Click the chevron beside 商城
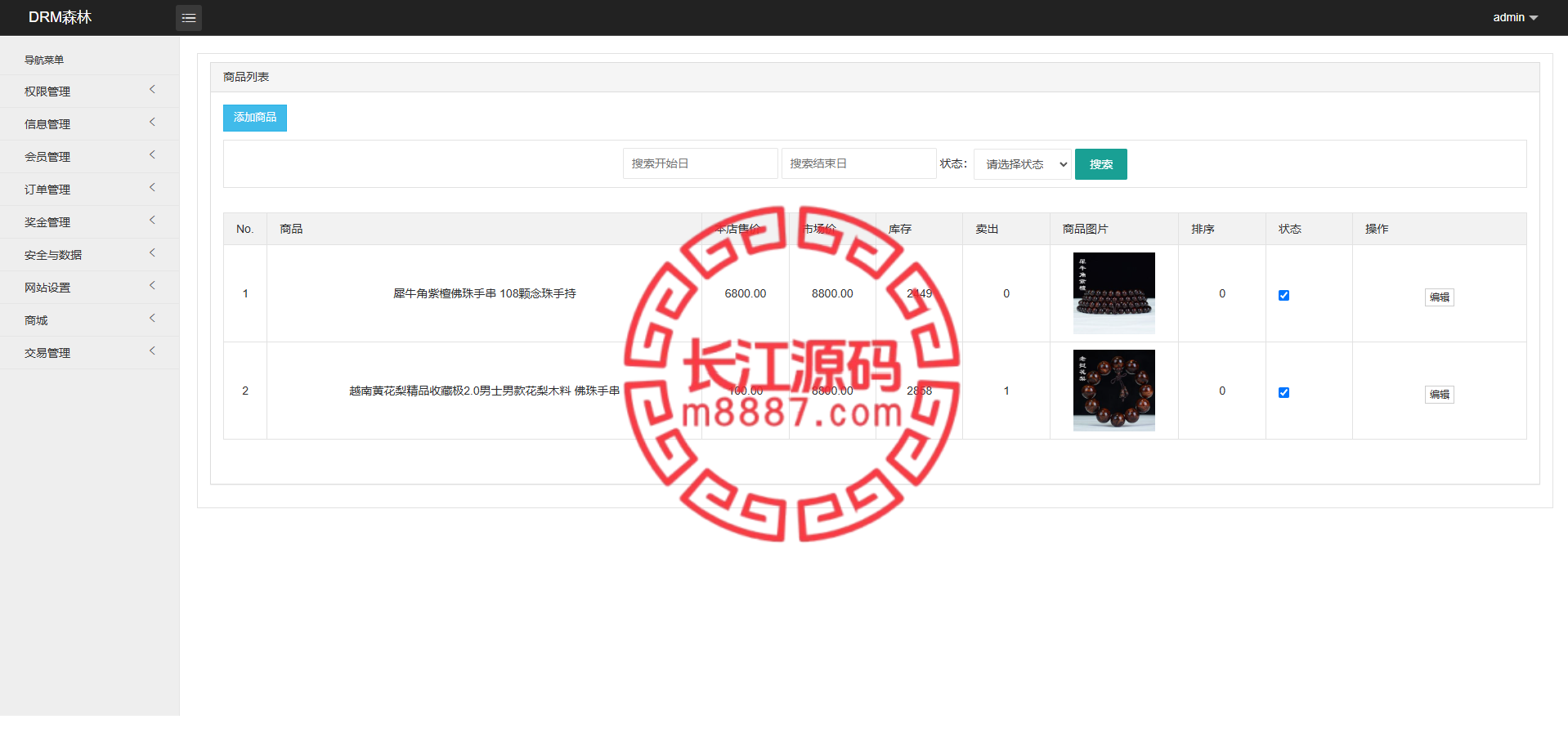Image resolution: width=1568 pixels, height=746 pixels. 152,319
